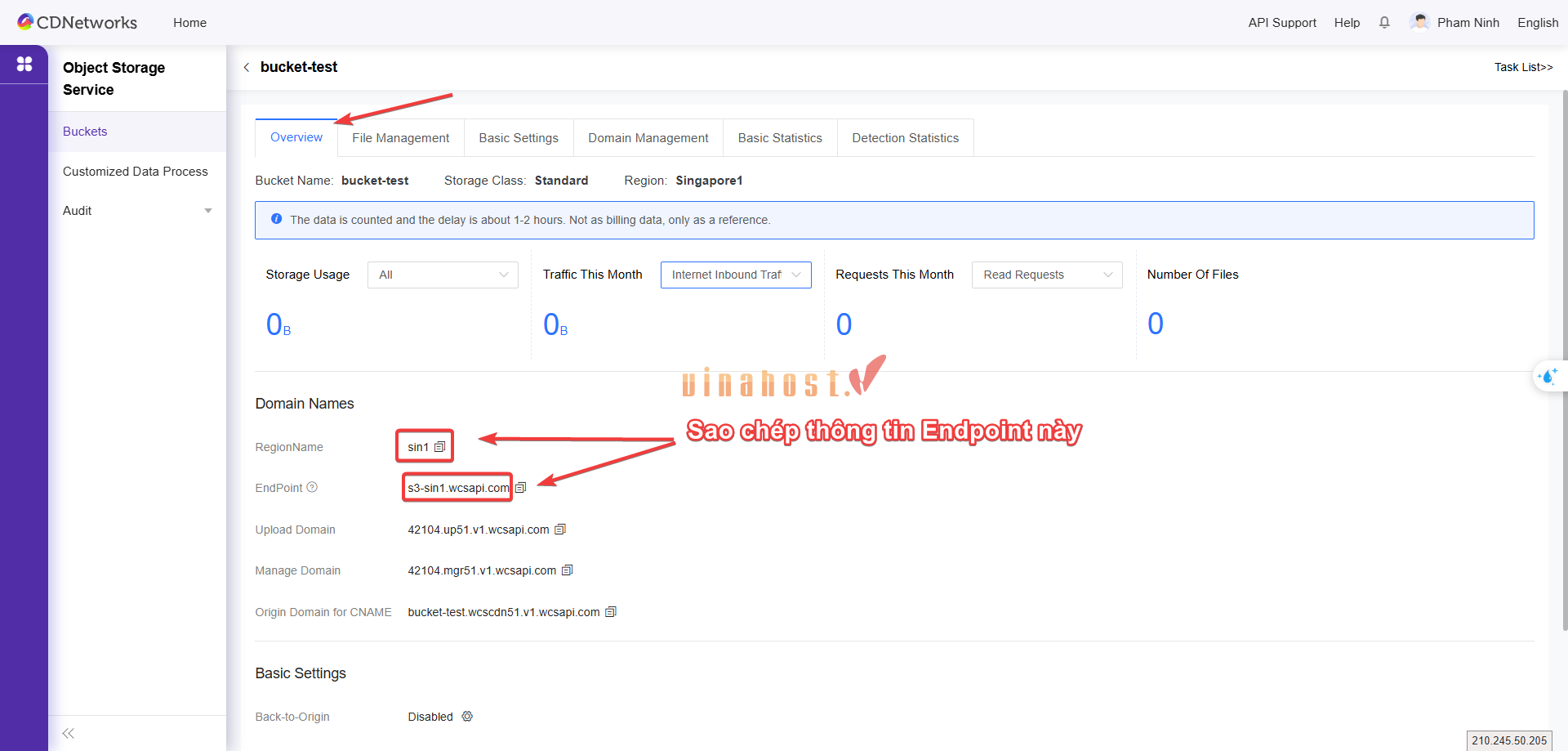1568x751 pixels.
Task: Open the Domain Management tab
Action: pos(648,138)
